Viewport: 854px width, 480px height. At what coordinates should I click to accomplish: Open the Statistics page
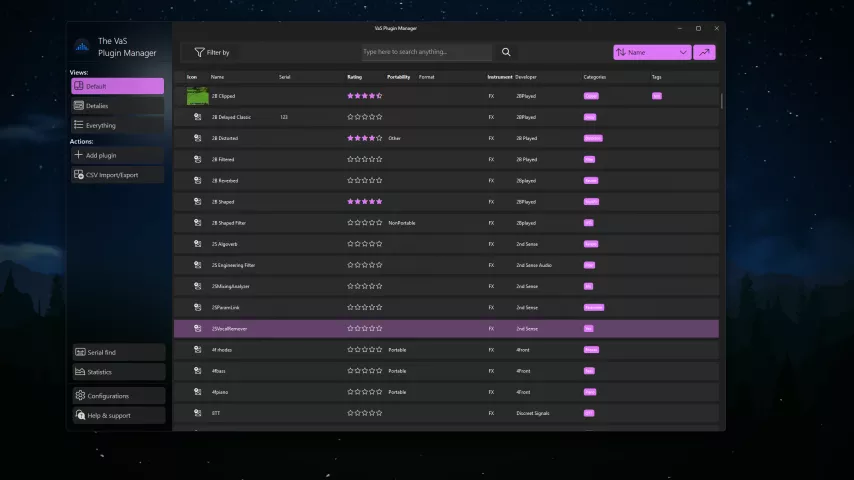118,372
